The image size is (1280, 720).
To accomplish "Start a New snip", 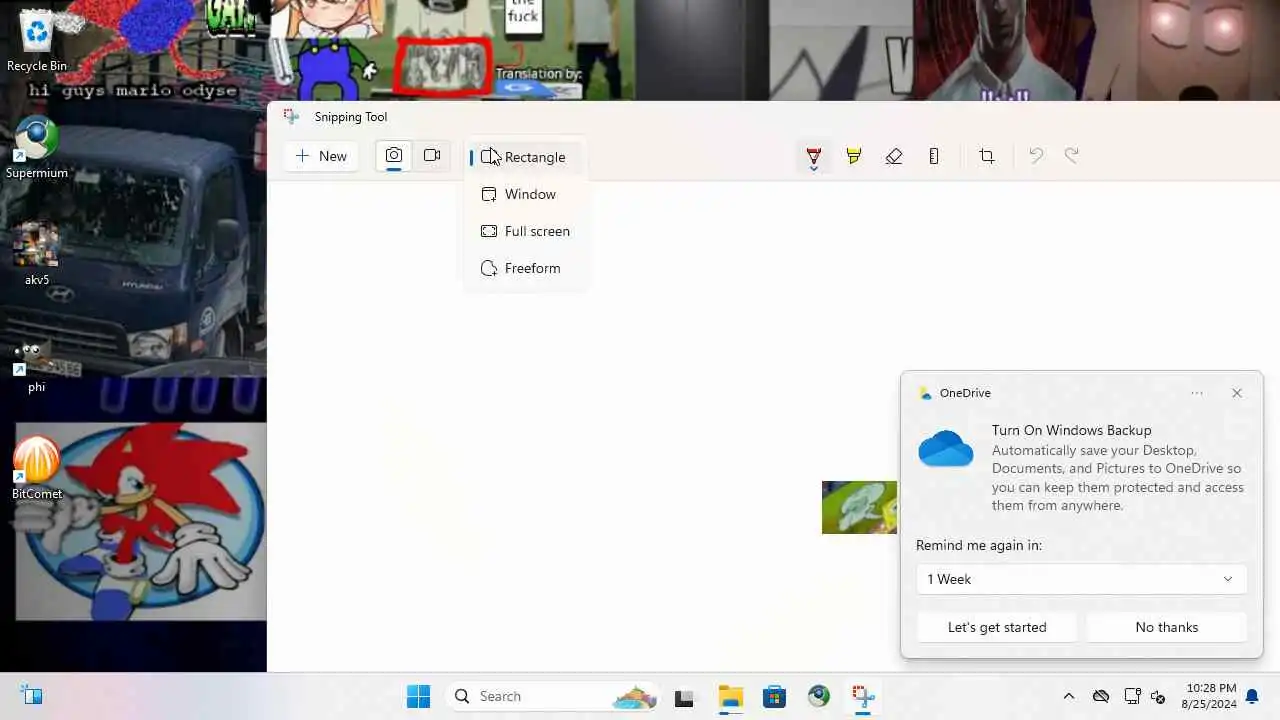I will [x=321, y=156].
